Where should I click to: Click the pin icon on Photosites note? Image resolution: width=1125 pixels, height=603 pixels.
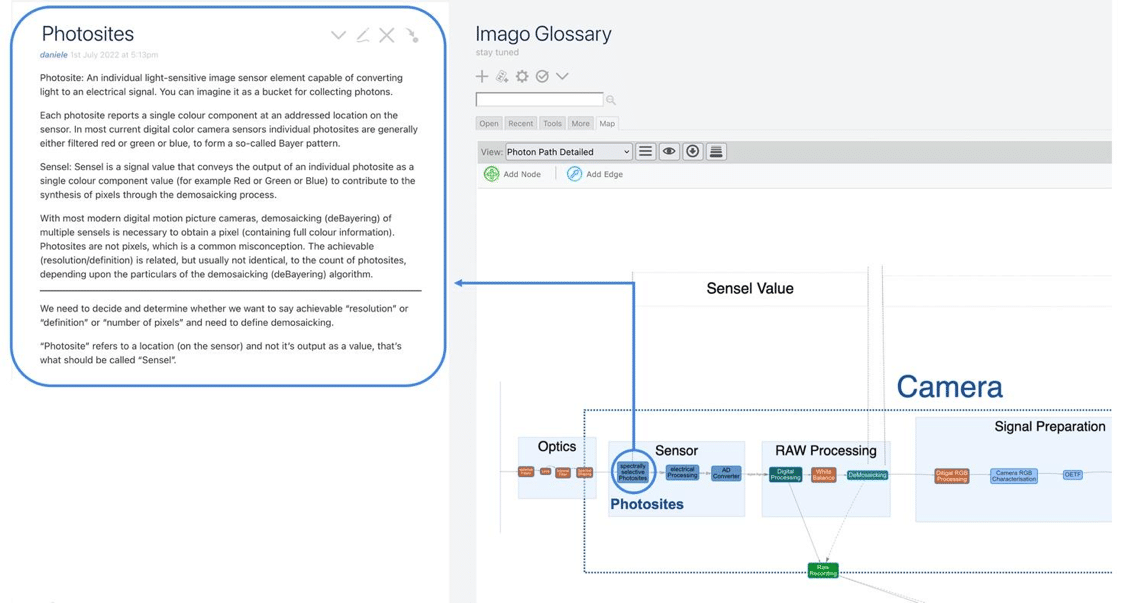point(412,34)
